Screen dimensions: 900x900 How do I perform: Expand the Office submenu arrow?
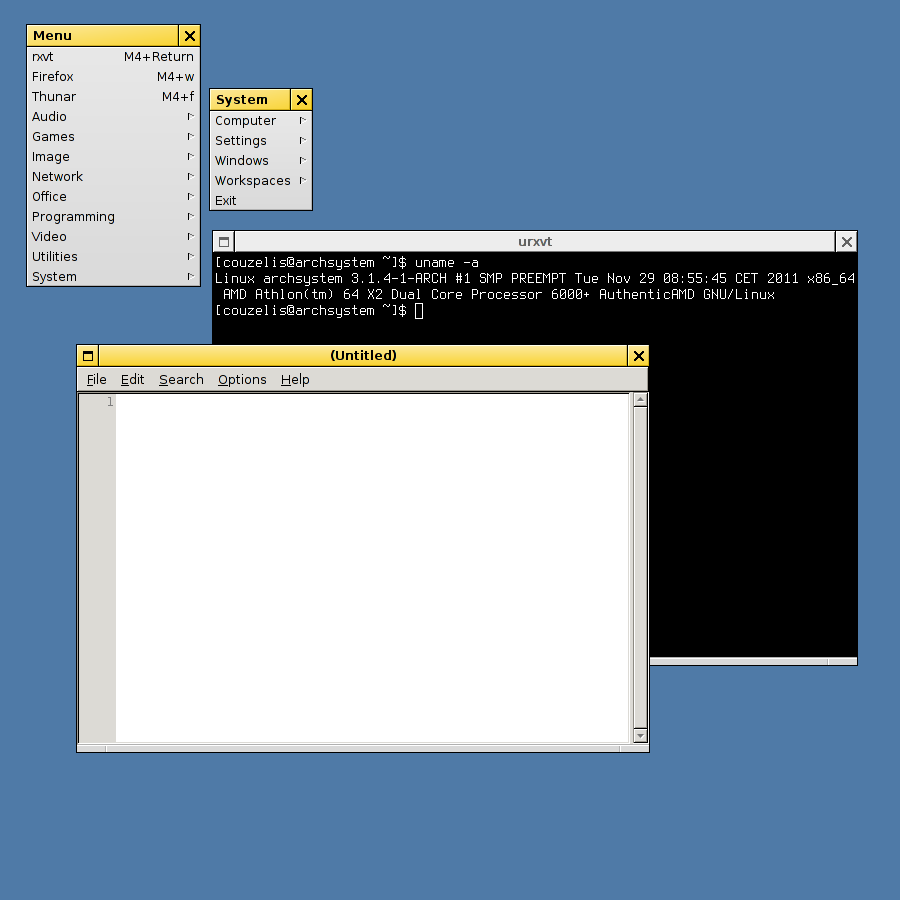coord(191,196)
